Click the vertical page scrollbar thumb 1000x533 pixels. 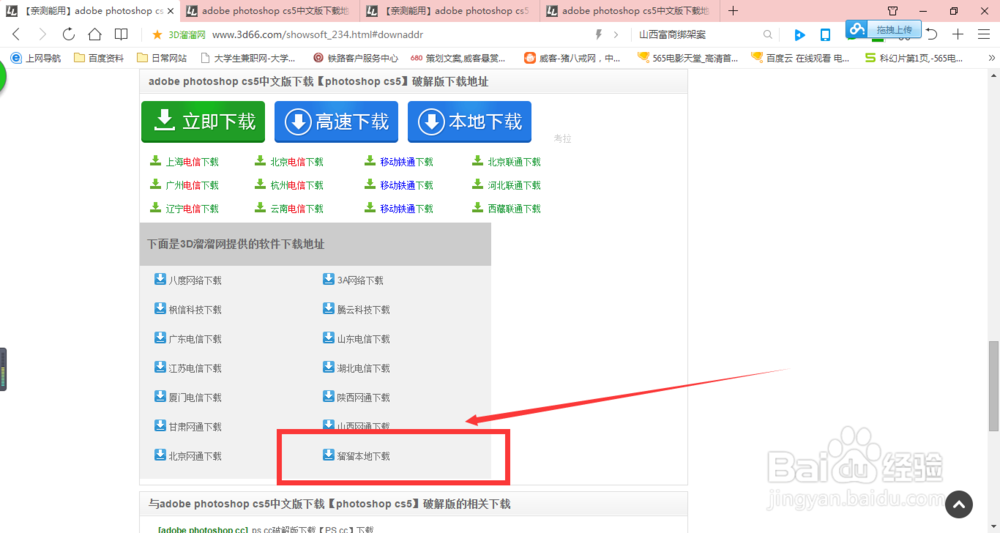(994, 386)
